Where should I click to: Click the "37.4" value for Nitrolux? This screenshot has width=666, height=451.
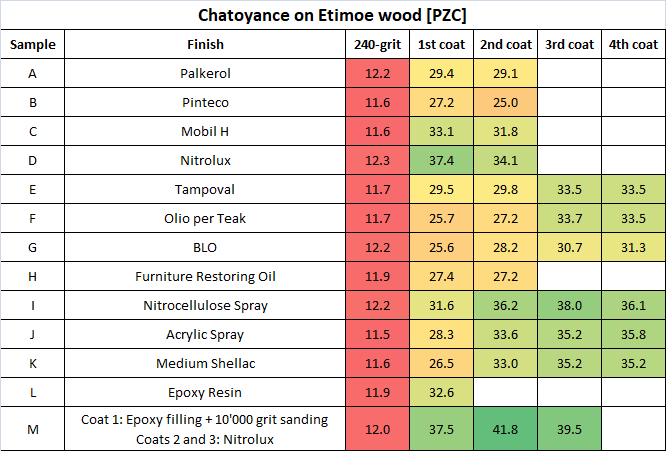click(x=441, y=161)
